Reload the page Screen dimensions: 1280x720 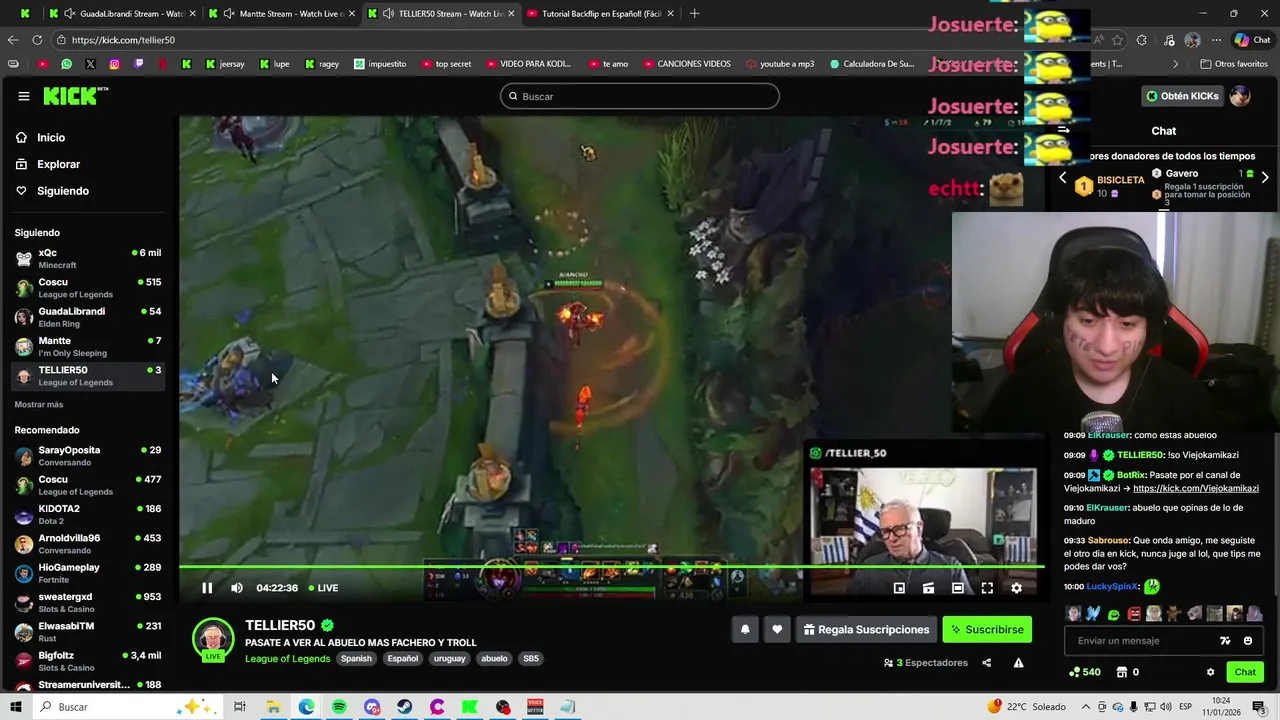37,40
